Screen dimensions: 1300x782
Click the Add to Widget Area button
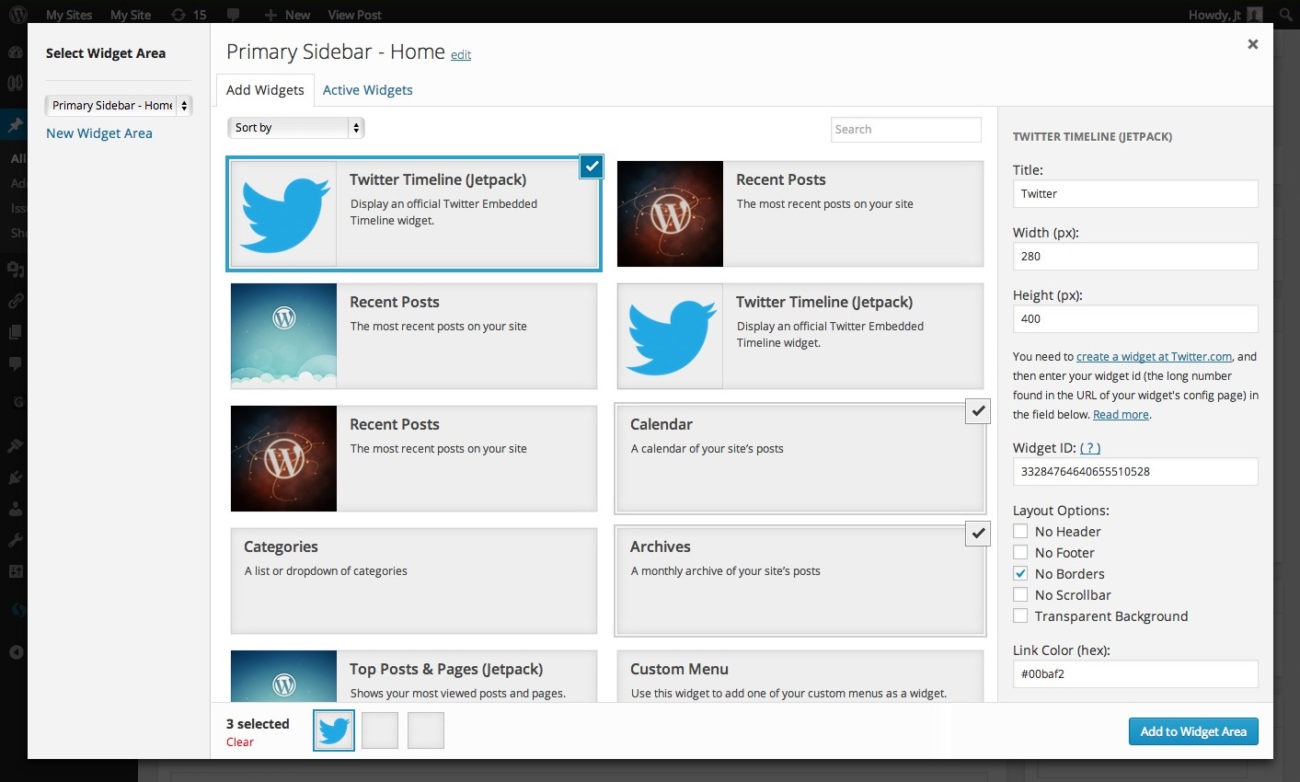pyautogui.click(x=1193, y=731)
